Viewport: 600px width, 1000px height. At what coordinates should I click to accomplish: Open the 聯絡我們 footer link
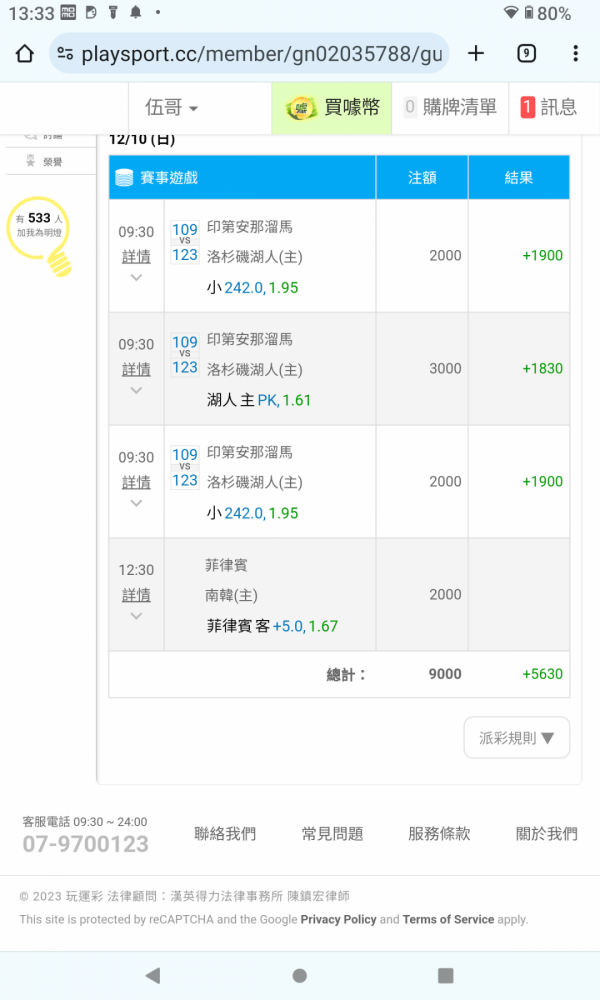click(x=225, y=834)
